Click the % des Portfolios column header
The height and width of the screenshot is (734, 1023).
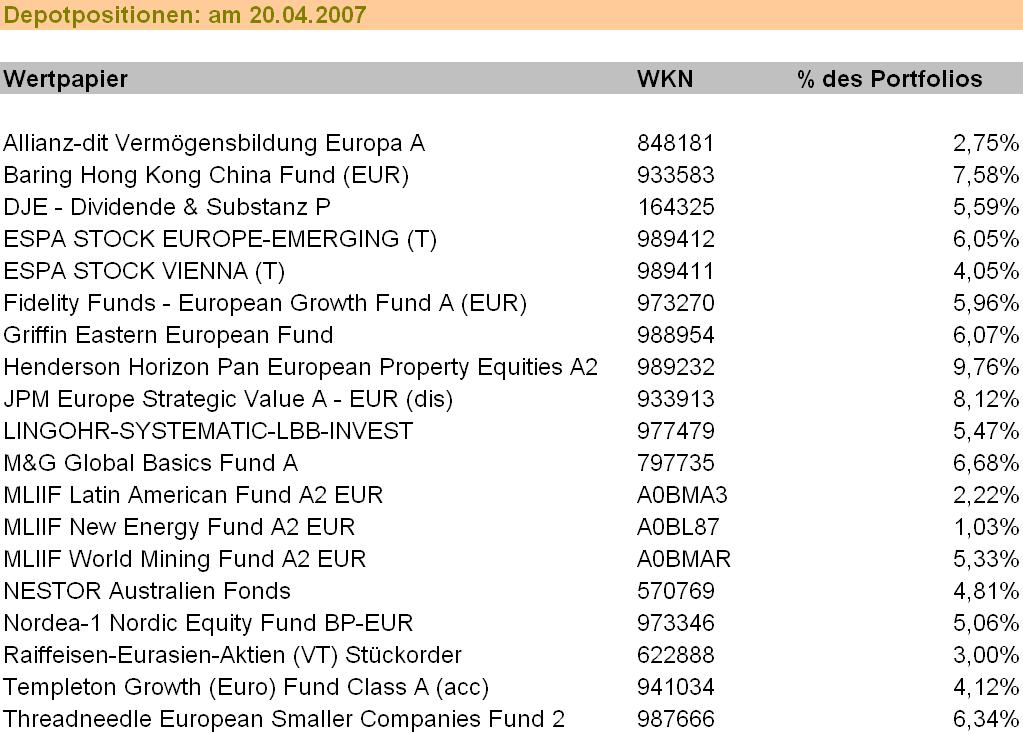889,79
